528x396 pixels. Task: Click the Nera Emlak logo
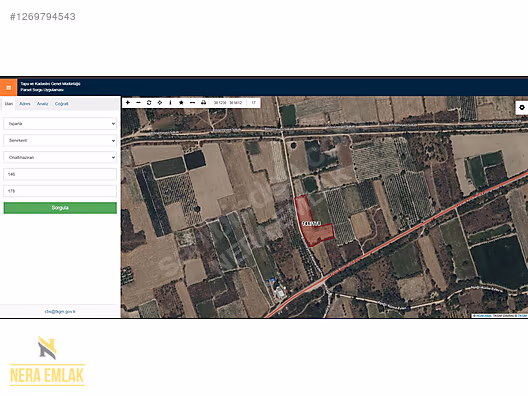tap(47, 361)
